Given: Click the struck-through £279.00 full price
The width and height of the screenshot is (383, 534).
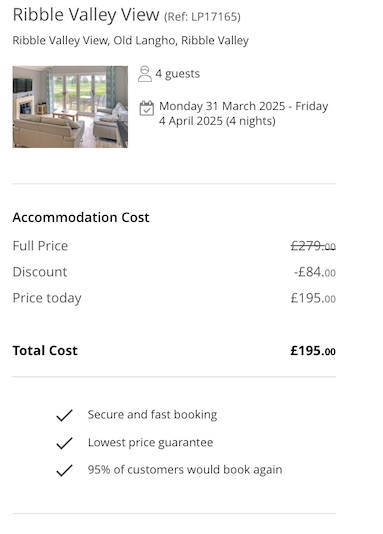Looking at the screenshot, I should tap(313, 246).
